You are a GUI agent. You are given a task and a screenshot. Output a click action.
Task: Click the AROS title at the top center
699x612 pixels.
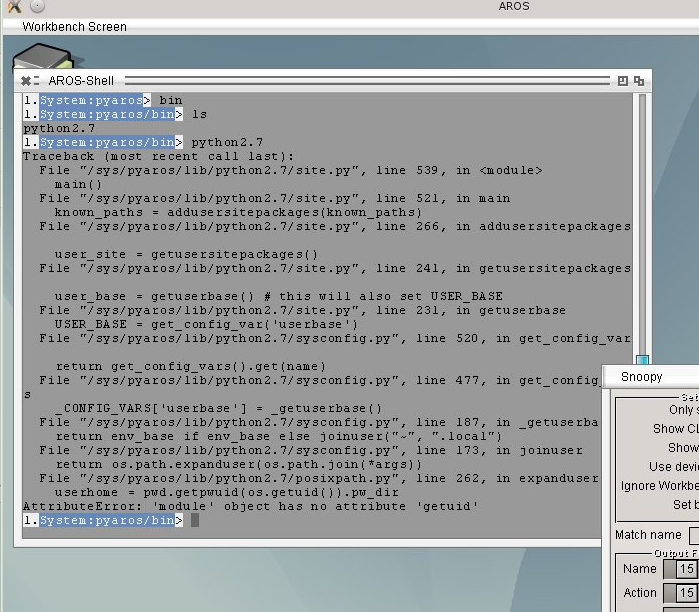point(514,7)
